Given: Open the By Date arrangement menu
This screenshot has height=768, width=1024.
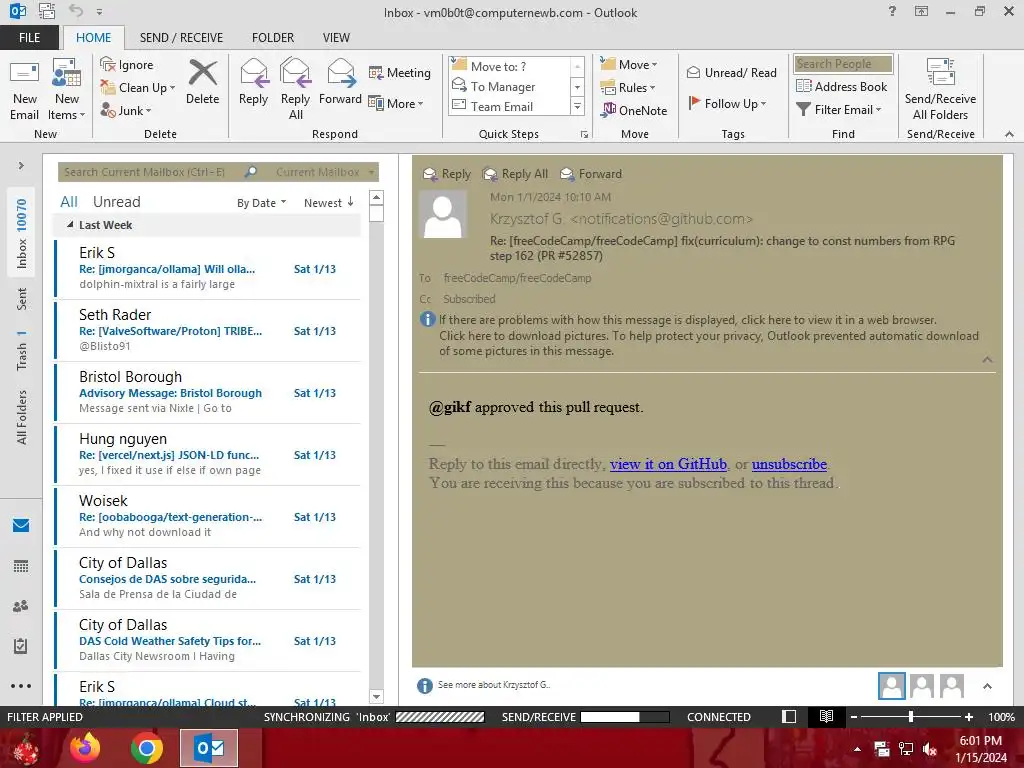Looking at the screenshot, I should [x=261, y=203].
